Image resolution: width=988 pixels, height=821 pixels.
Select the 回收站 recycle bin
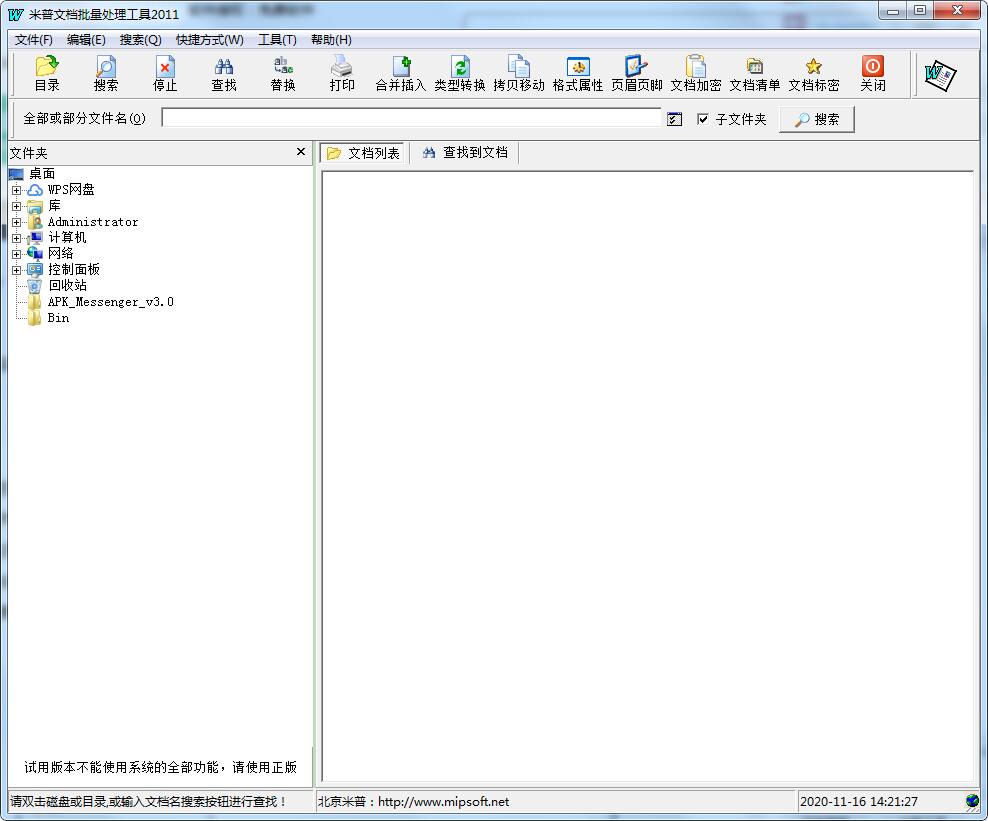coord(67,285)
